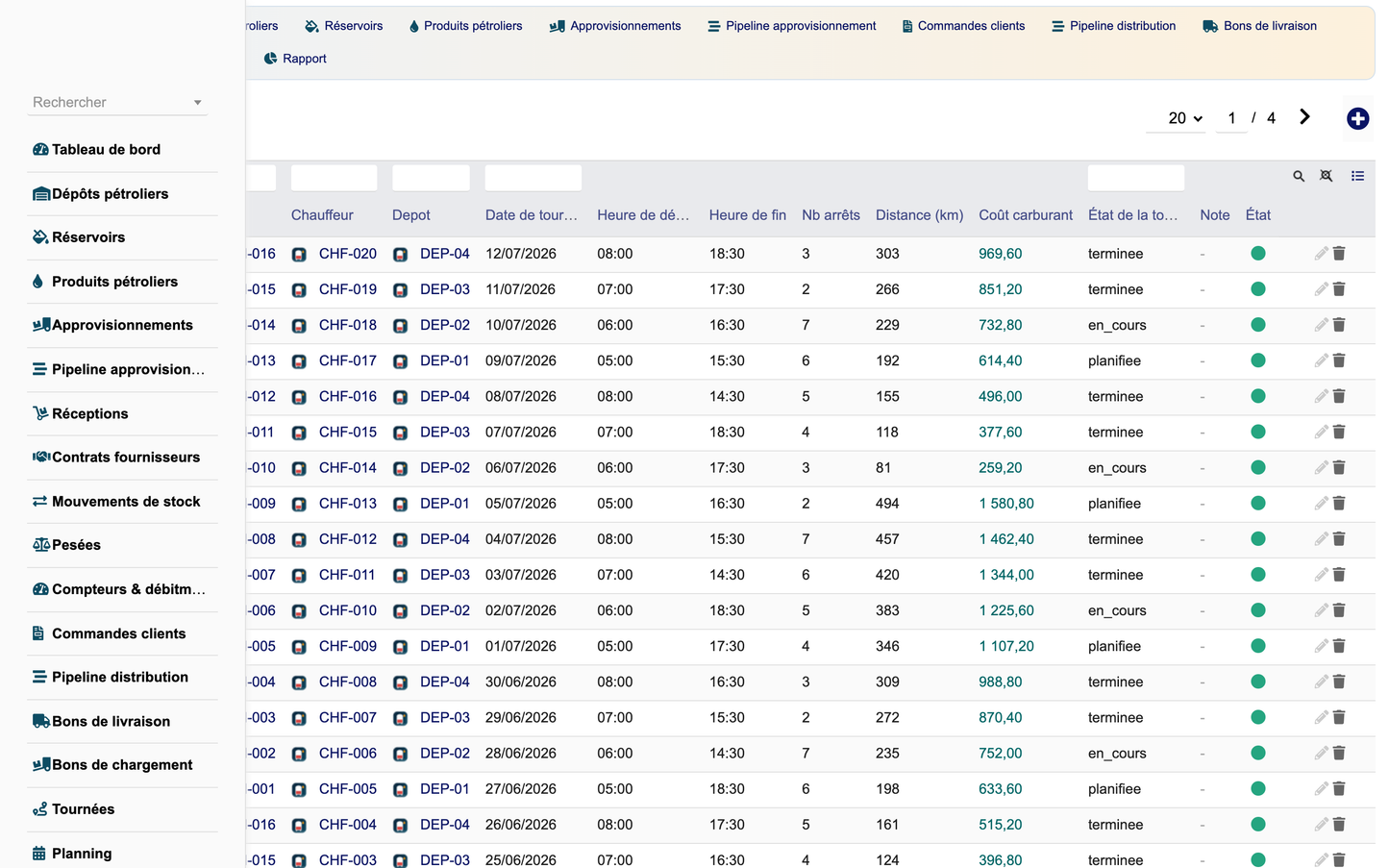This screenshot has width=1389, height=868.
Task: Open Bons de livraison in top navigation
Action: 1260,26
